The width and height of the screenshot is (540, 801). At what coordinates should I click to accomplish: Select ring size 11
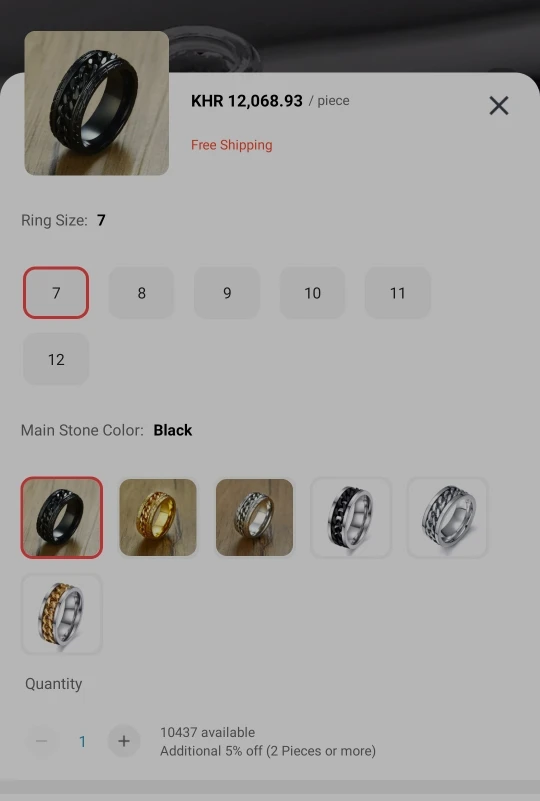[397, 293]
